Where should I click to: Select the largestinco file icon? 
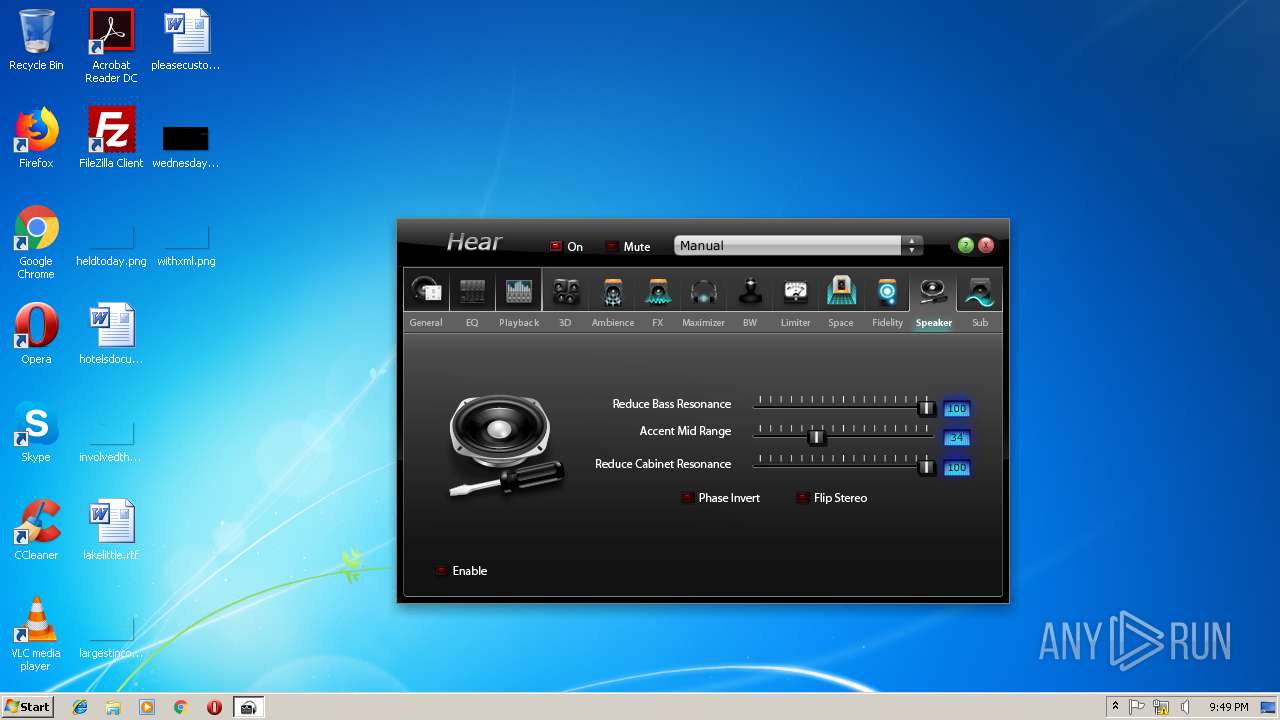pos(111,639)
